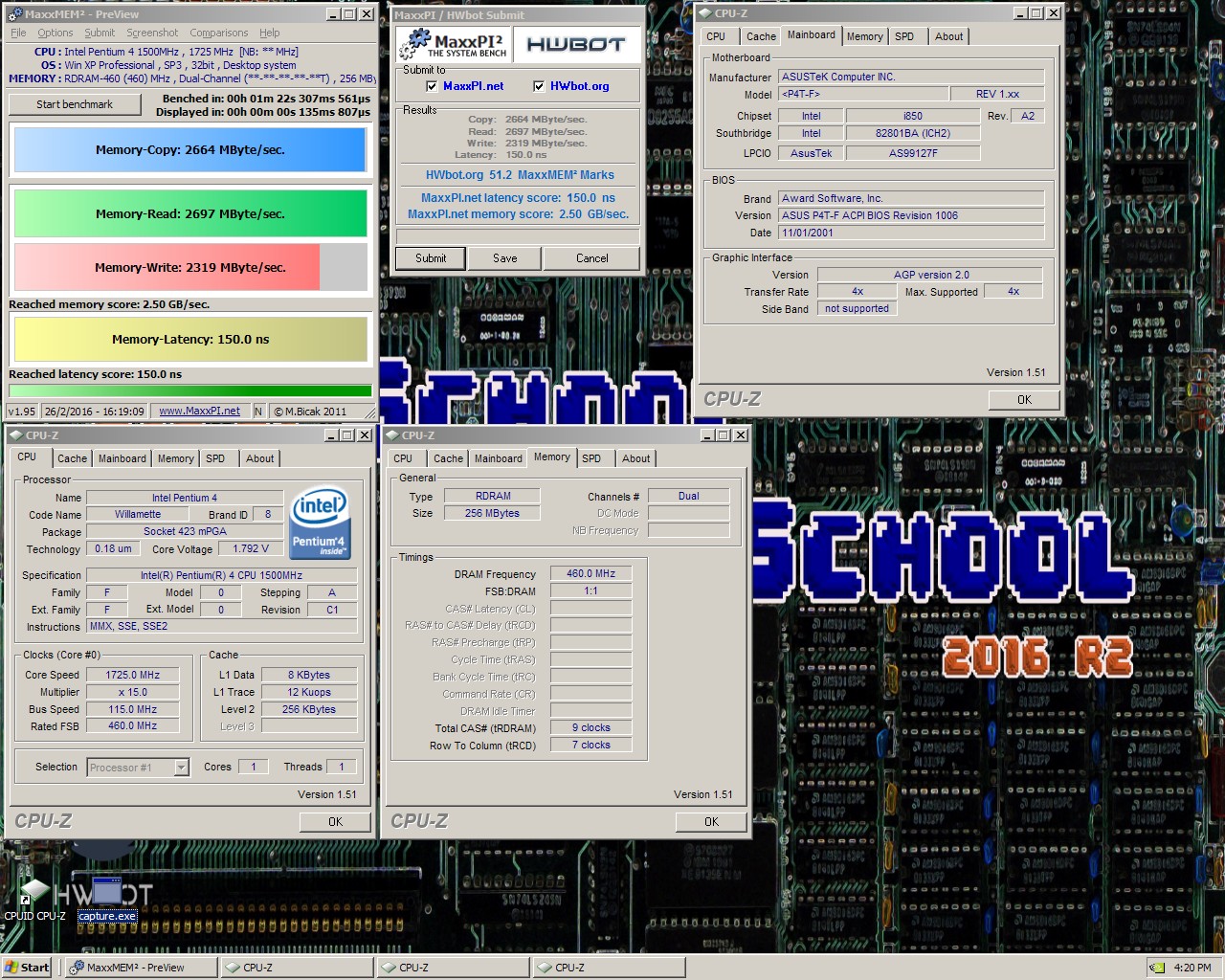Click the Chipset model value i850
This screenshot has width=1225, height=980.
913,116
